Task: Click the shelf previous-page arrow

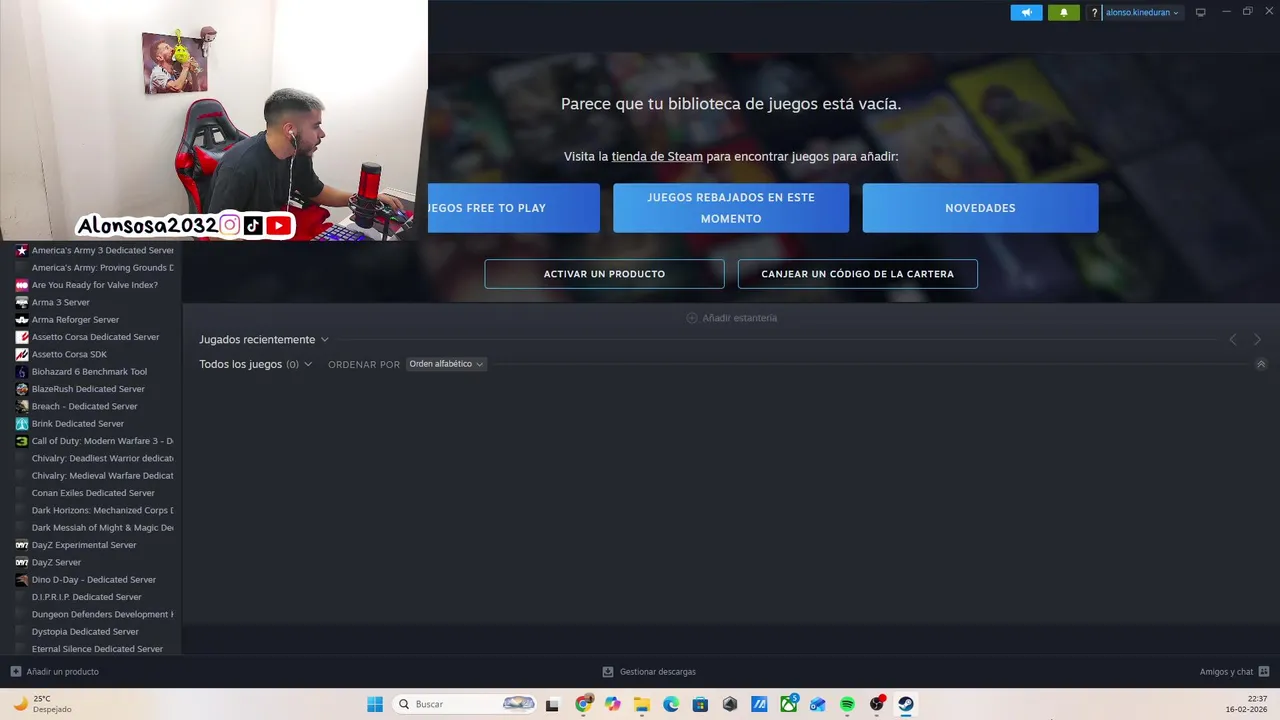Action: coord(1233,340)
